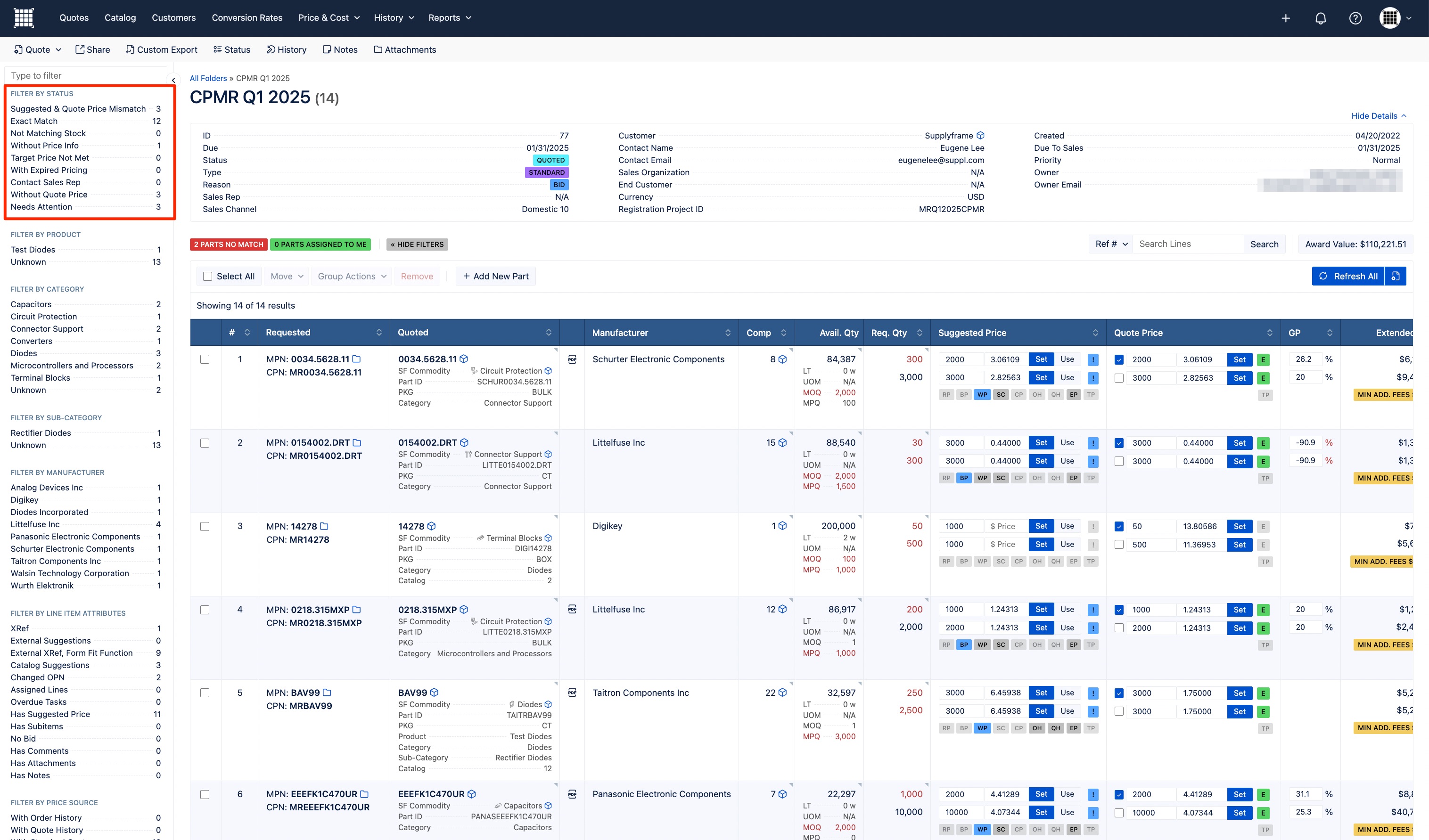Open PDF datasheet icon for Panasonic row
The height and width of the screenshot is (840, 1429).
pos(572,794)
